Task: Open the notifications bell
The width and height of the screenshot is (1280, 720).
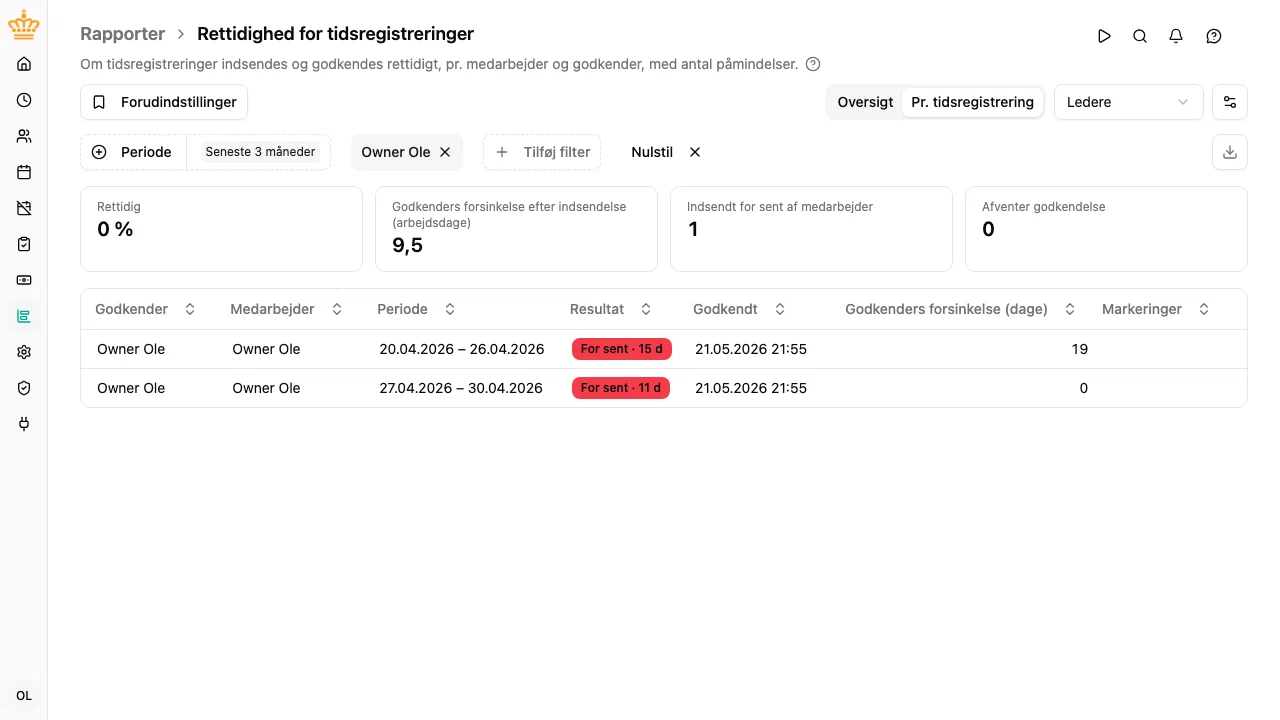Action: click(x=1176, y=36)
